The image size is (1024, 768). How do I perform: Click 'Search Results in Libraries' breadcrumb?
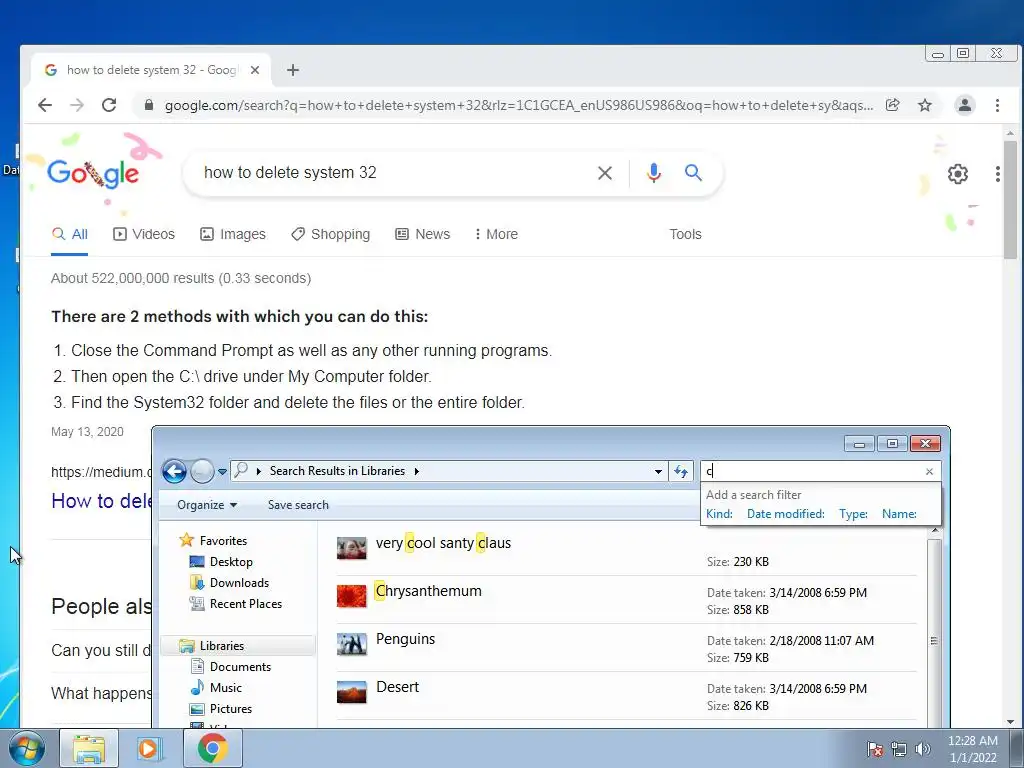pos(337,471)
